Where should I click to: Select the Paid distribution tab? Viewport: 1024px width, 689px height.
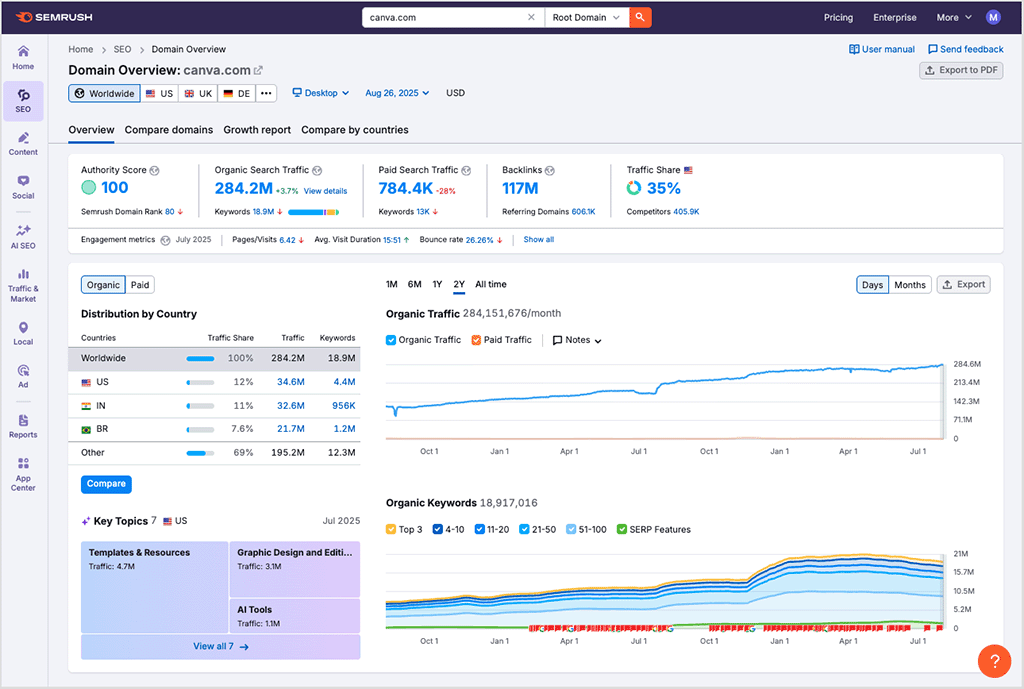[x=140, y=285]
